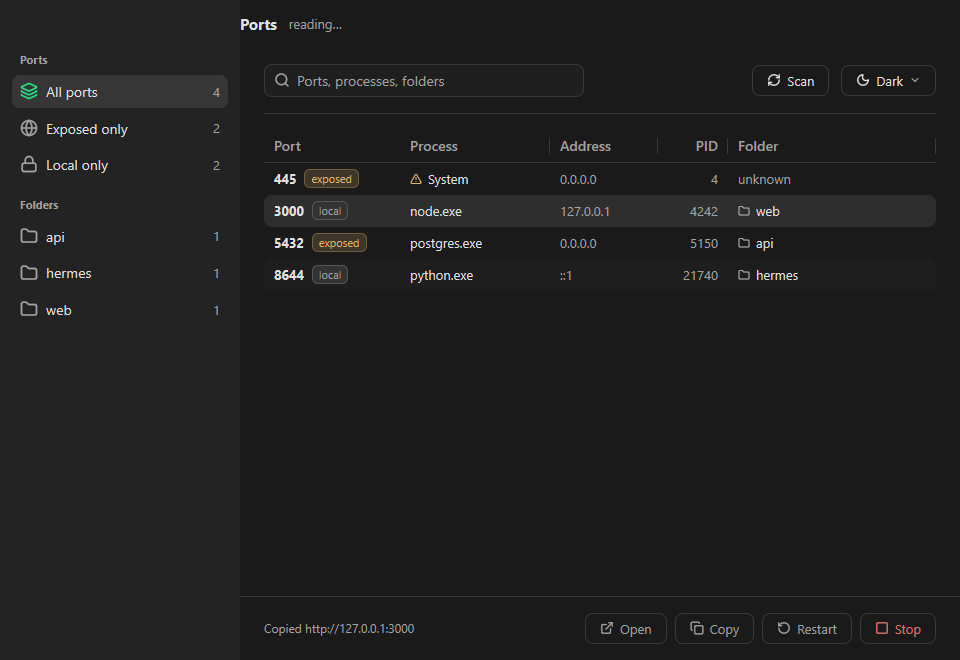Click the external-link icon on Open button
This screenshot has height=660, width=960.
[606, 628]
